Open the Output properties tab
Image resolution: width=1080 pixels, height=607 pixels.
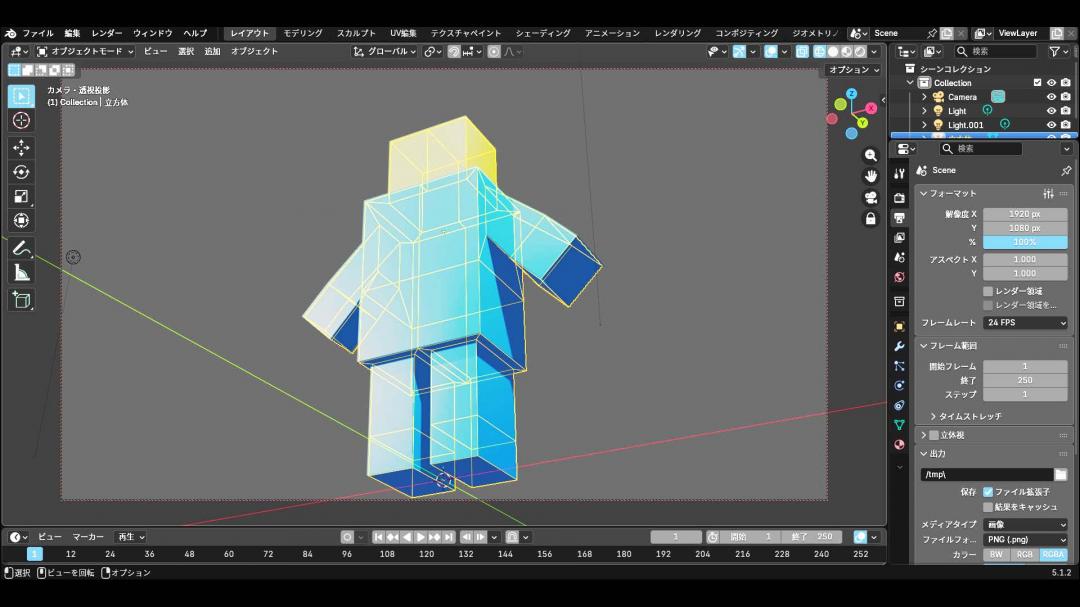click(x=899, y=218)
